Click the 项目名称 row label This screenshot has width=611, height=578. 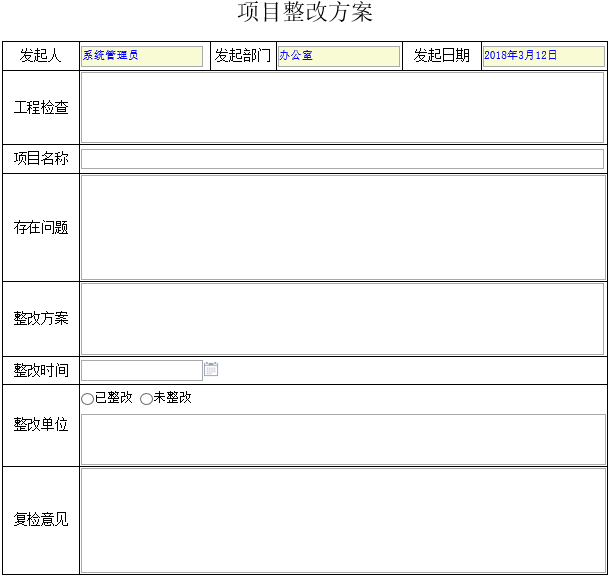pos(41,159)
